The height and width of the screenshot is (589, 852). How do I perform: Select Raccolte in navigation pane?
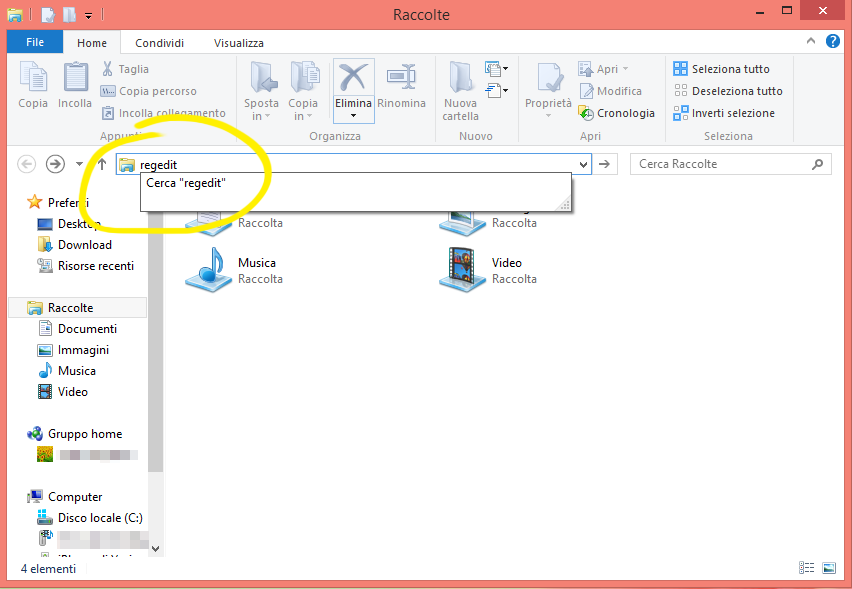coord(78,308)
